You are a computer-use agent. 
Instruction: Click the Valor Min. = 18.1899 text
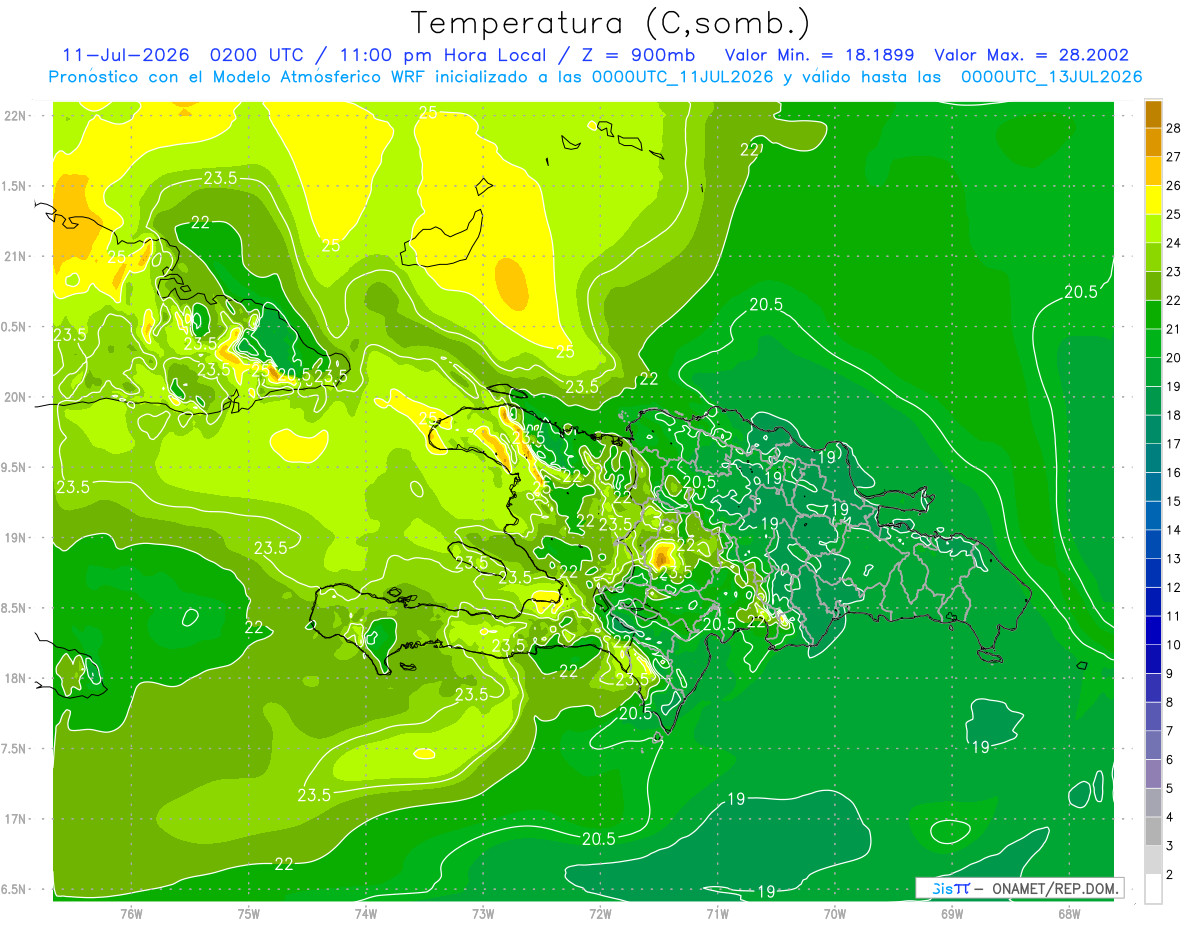(819, 55)
